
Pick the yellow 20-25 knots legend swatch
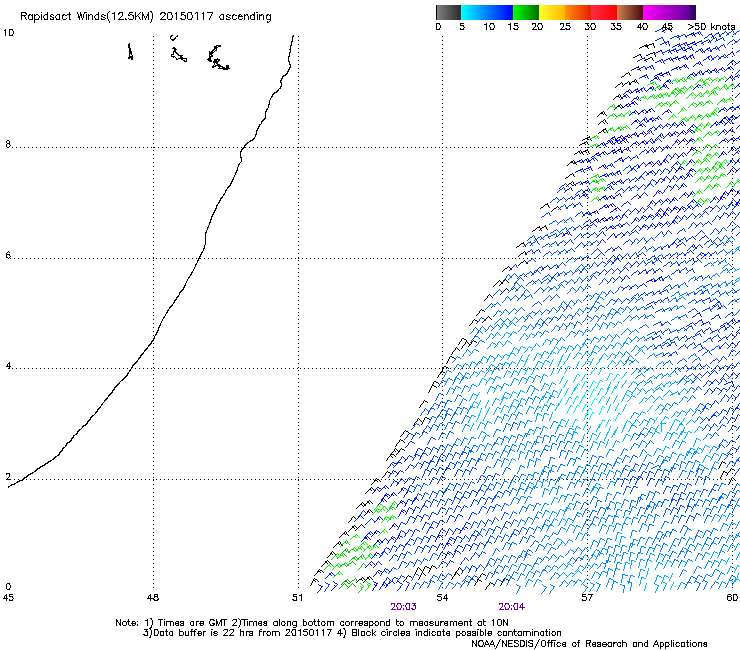pyautogui.click(x=552, y=12)
